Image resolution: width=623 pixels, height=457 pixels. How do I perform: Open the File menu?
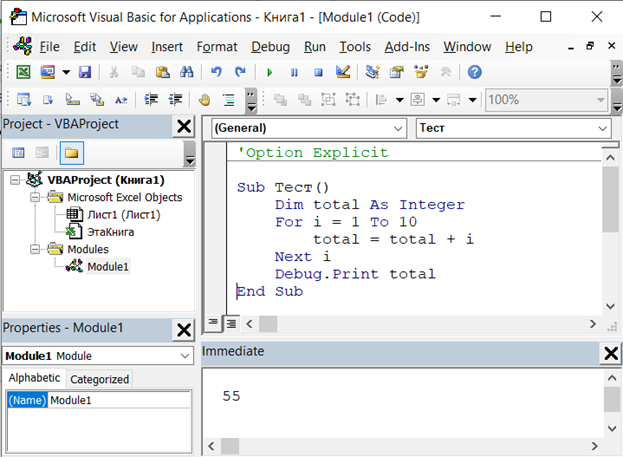[49, 47]
